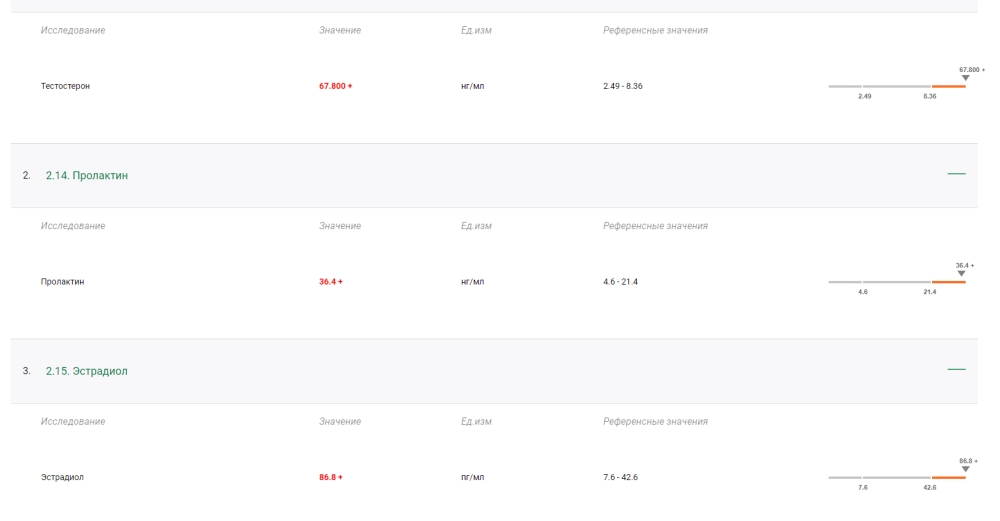Select the Эстрадиол row name
Viewport: 1000px width, 521px height.
[x=62, y=477]
